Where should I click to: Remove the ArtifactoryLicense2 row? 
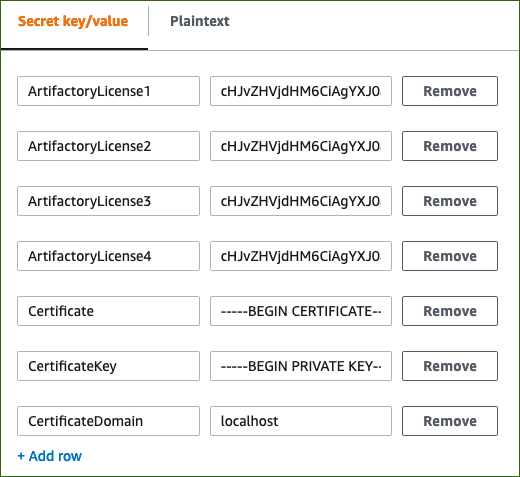(x=450, y=146)
